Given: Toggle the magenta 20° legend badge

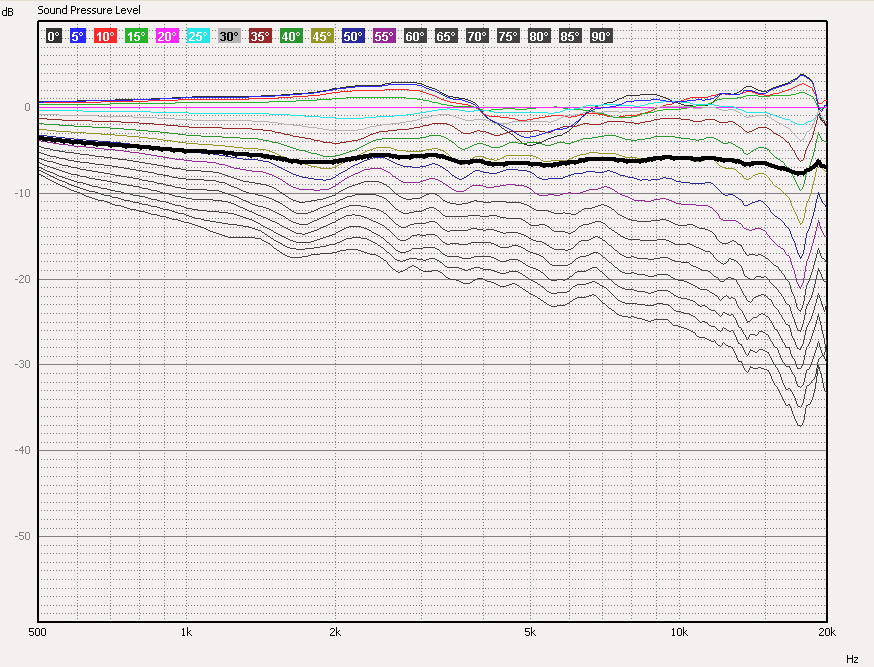Looking at the screenshot, I should (167, 37).
